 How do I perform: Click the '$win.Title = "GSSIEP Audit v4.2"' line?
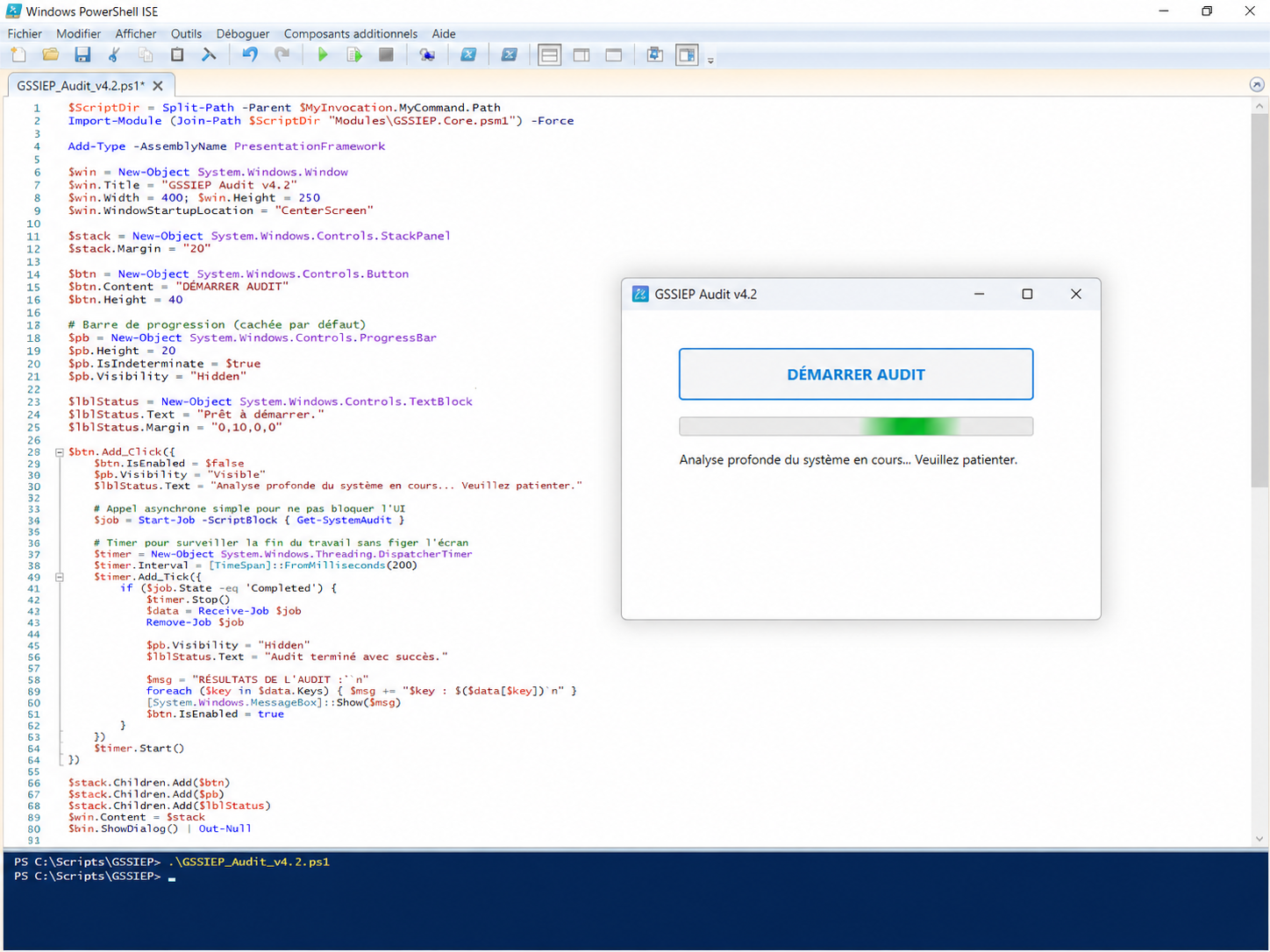click(182, 185)
